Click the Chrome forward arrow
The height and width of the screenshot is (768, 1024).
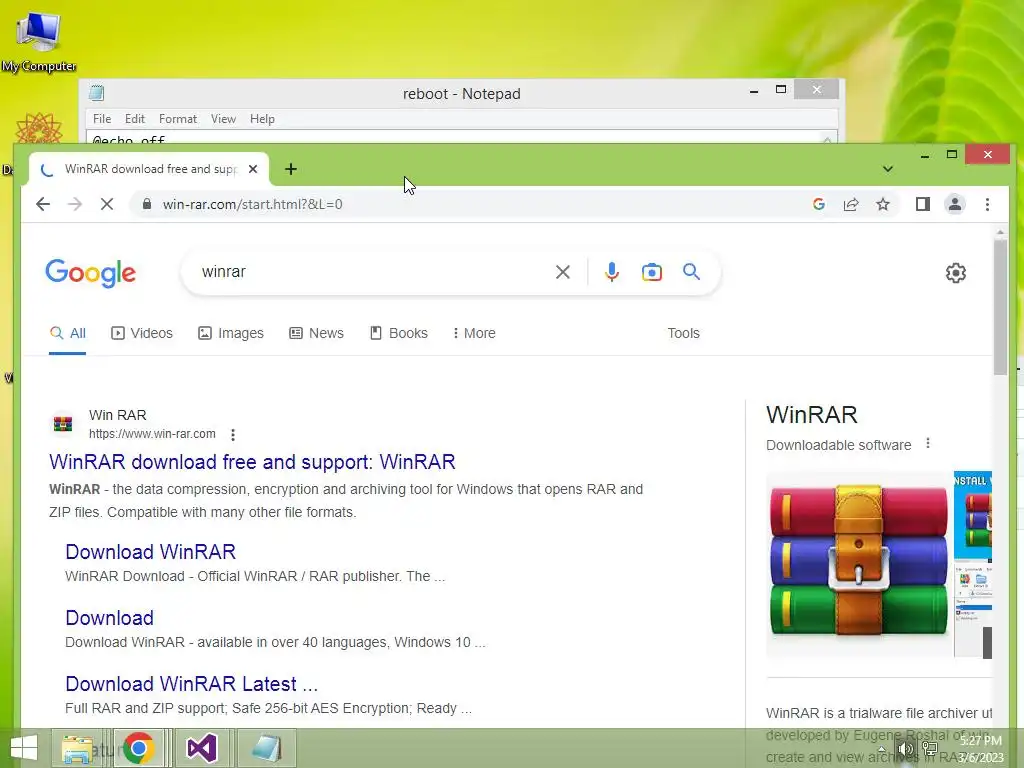click(x=75, y=204)
